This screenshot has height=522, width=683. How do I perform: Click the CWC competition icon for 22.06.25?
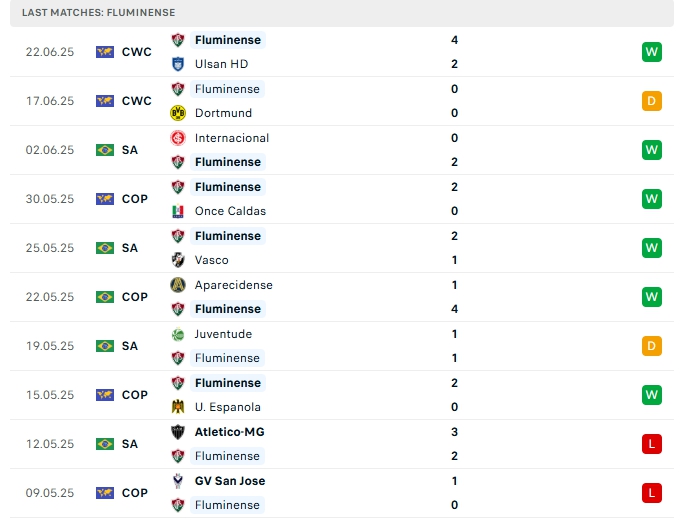[x=105, y=52]
